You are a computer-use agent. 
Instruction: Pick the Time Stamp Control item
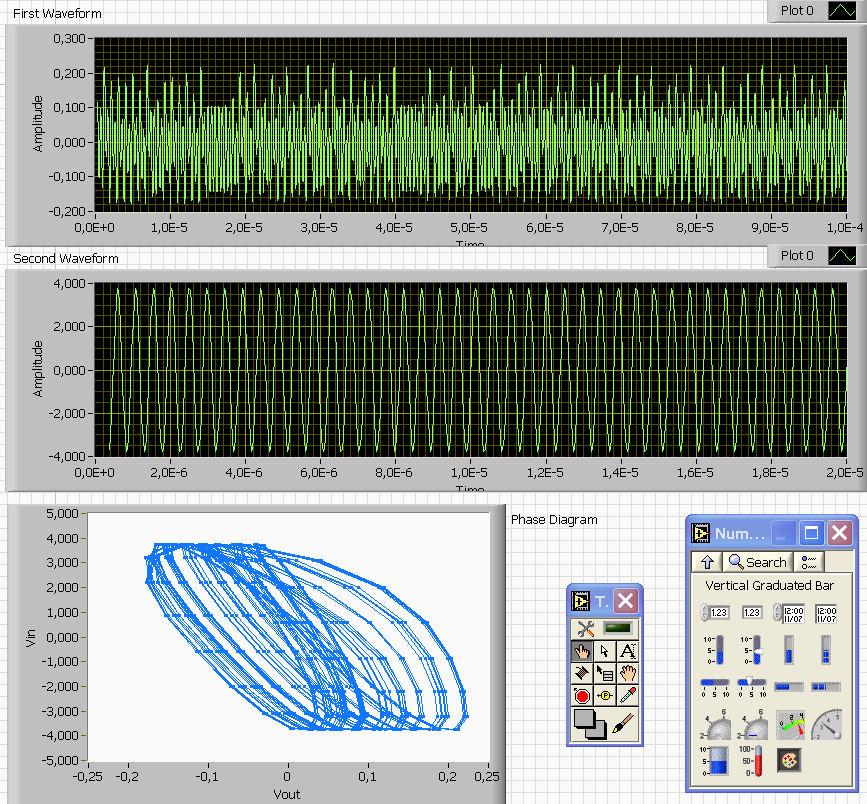pos(789,613)
